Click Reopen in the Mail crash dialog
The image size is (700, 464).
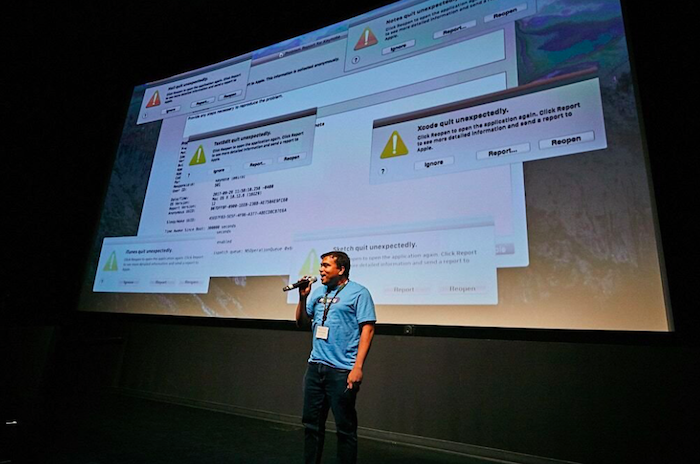(229, 98)
